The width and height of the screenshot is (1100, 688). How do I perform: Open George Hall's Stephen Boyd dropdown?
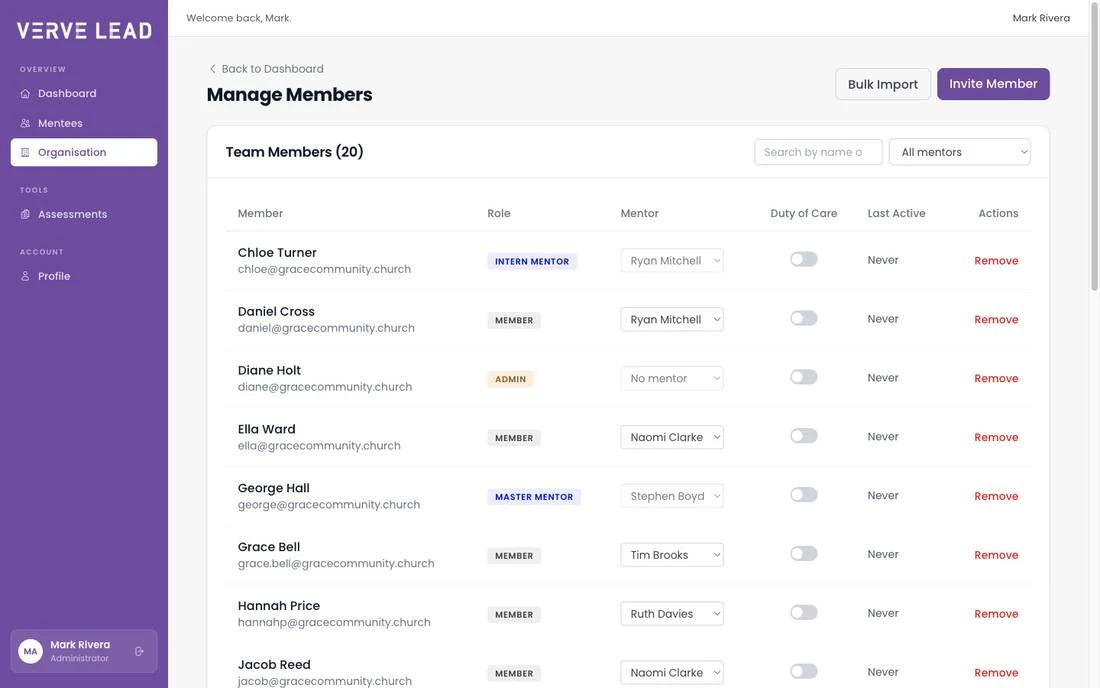click(x=672, y=496)
